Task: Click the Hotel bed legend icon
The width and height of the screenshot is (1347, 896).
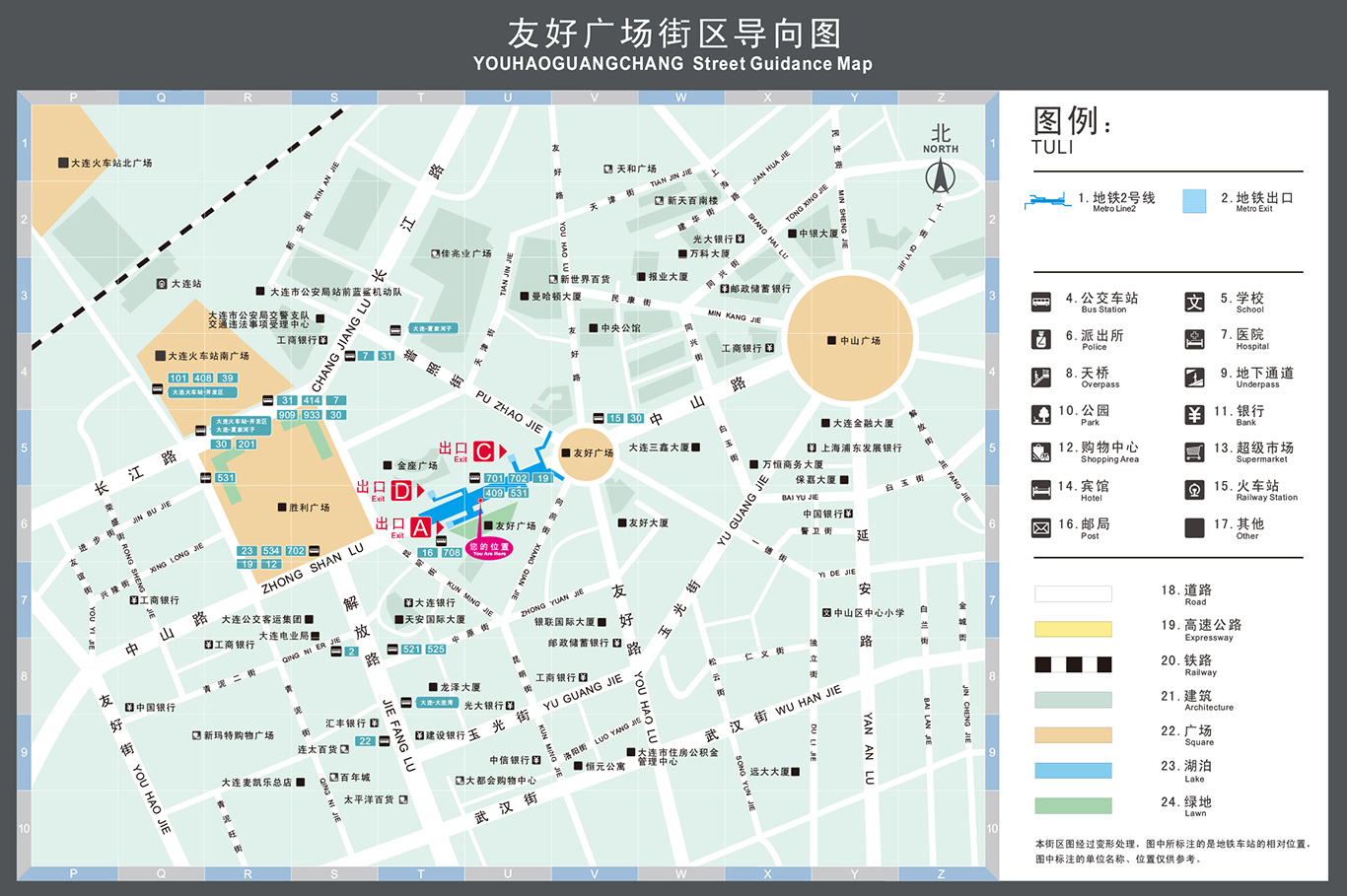Action: pos(1040,490)
